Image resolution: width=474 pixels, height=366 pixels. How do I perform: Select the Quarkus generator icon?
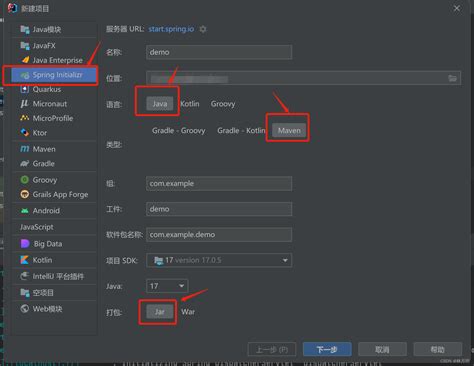(25, 89)
